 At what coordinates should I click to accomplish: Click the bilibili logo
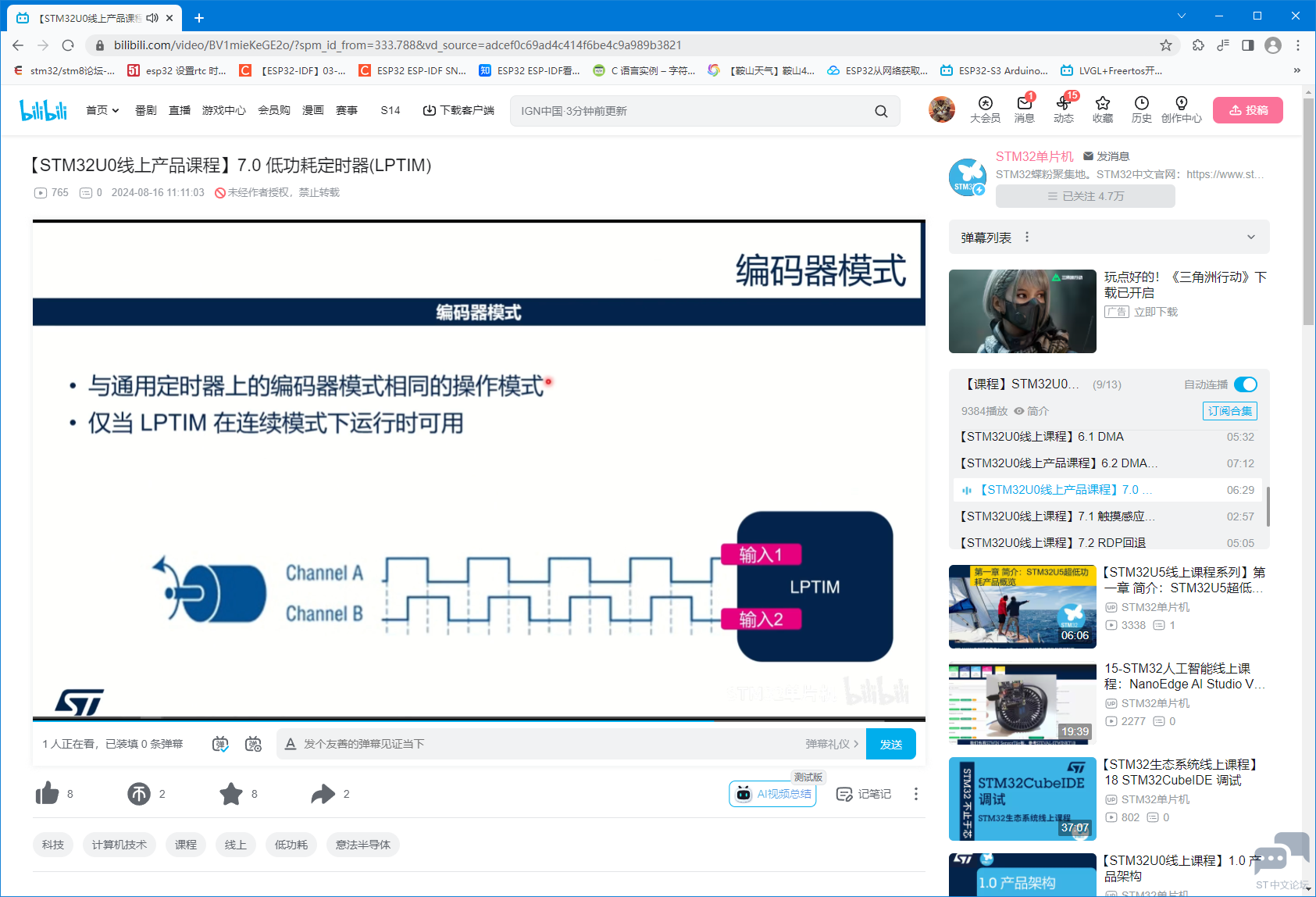[44, 110]
